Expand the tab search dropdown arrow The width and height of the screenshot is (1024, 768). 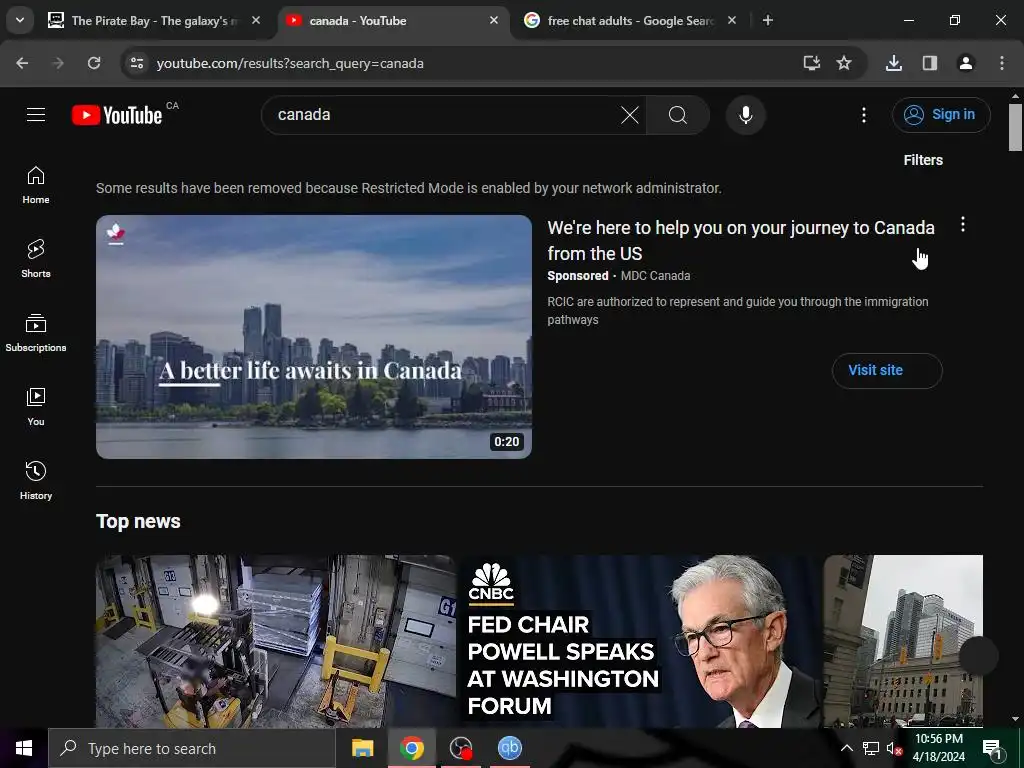[x=20, y=21]
